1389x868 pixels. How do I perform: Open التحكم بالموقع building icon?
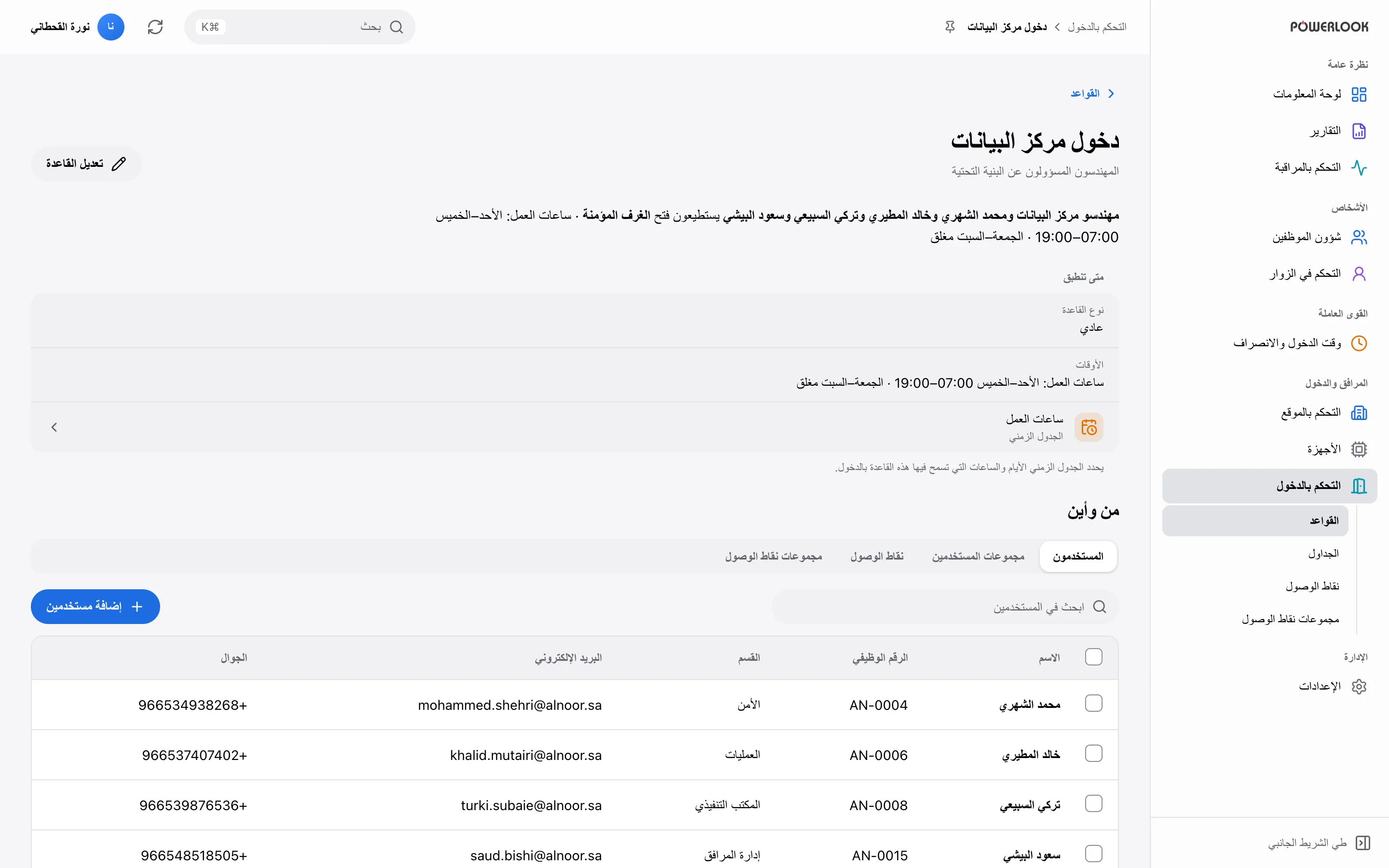click(x=1359, y=413)
